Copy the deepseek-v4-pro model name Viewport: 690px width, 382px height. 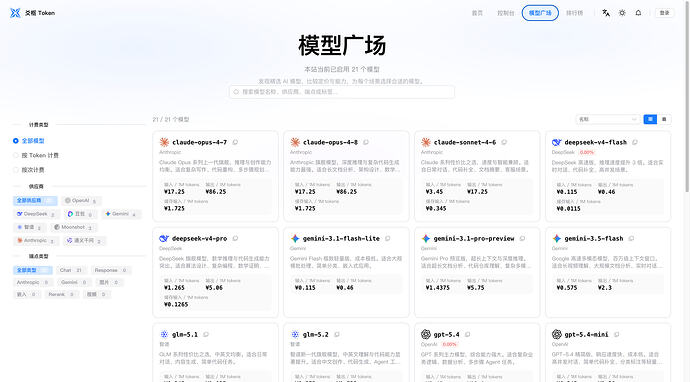235,239
